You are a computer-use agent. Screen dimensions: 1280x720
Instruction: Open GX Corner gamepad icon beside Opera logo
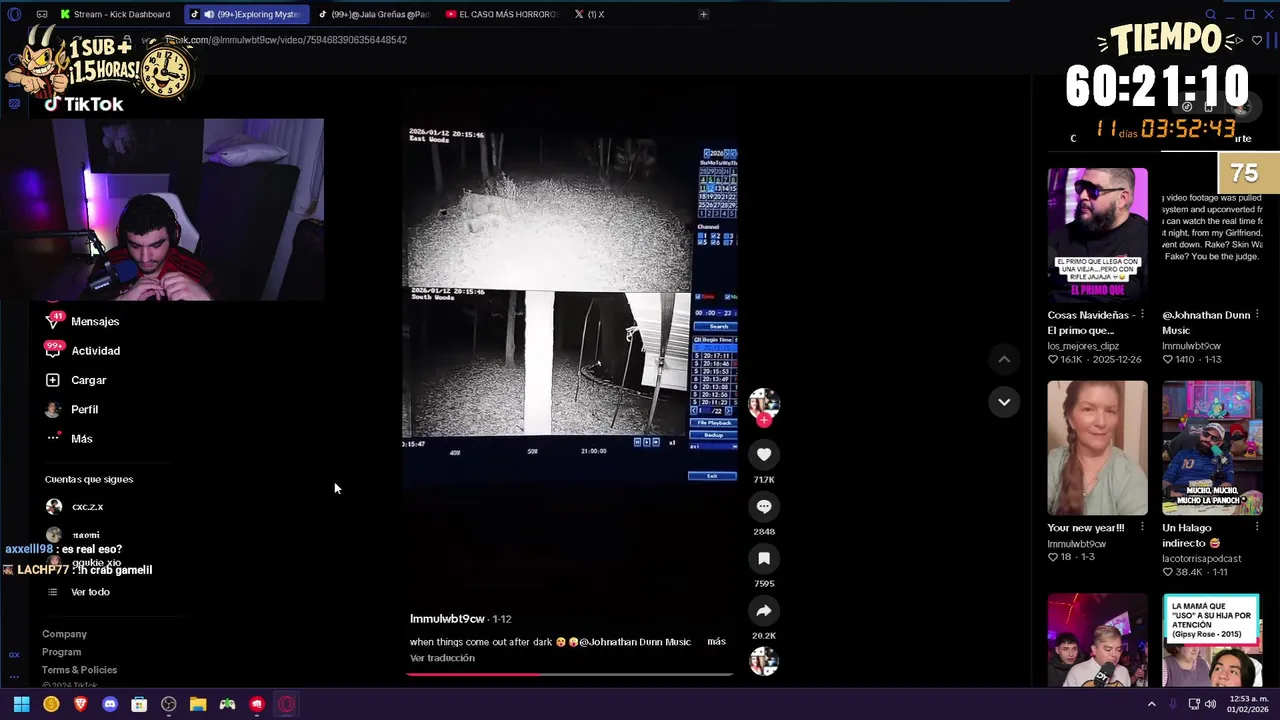[41, 14]
